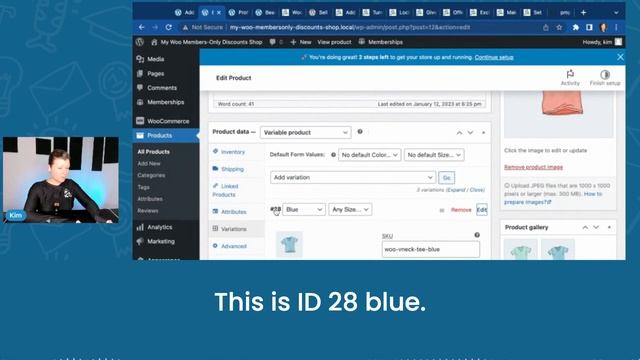The height and width of the screenshot is (360, 640).
Task: Open the Blue color variation dropdown
Action: (x=304, y=210)
